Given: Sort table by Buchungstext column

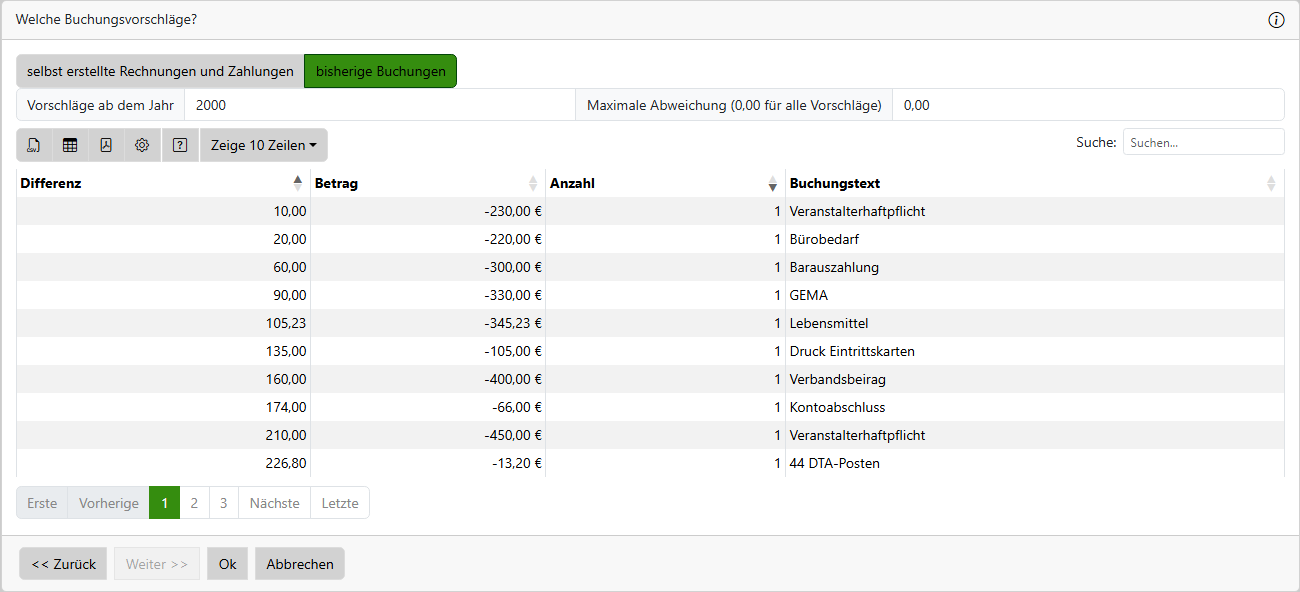Looking at the screenshot, I should click(x=1271, y=183).
